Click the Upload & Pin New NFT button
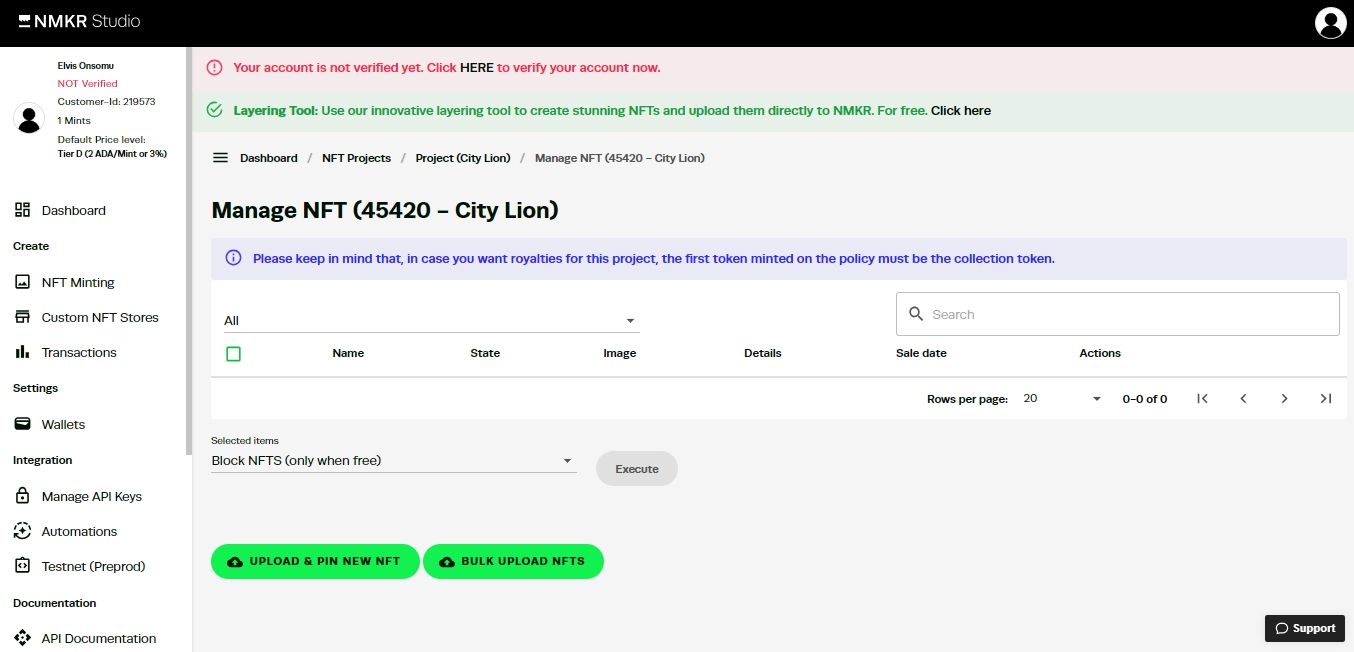Image resolution: width=1354 pixels, height=652 pixels. 315,561
